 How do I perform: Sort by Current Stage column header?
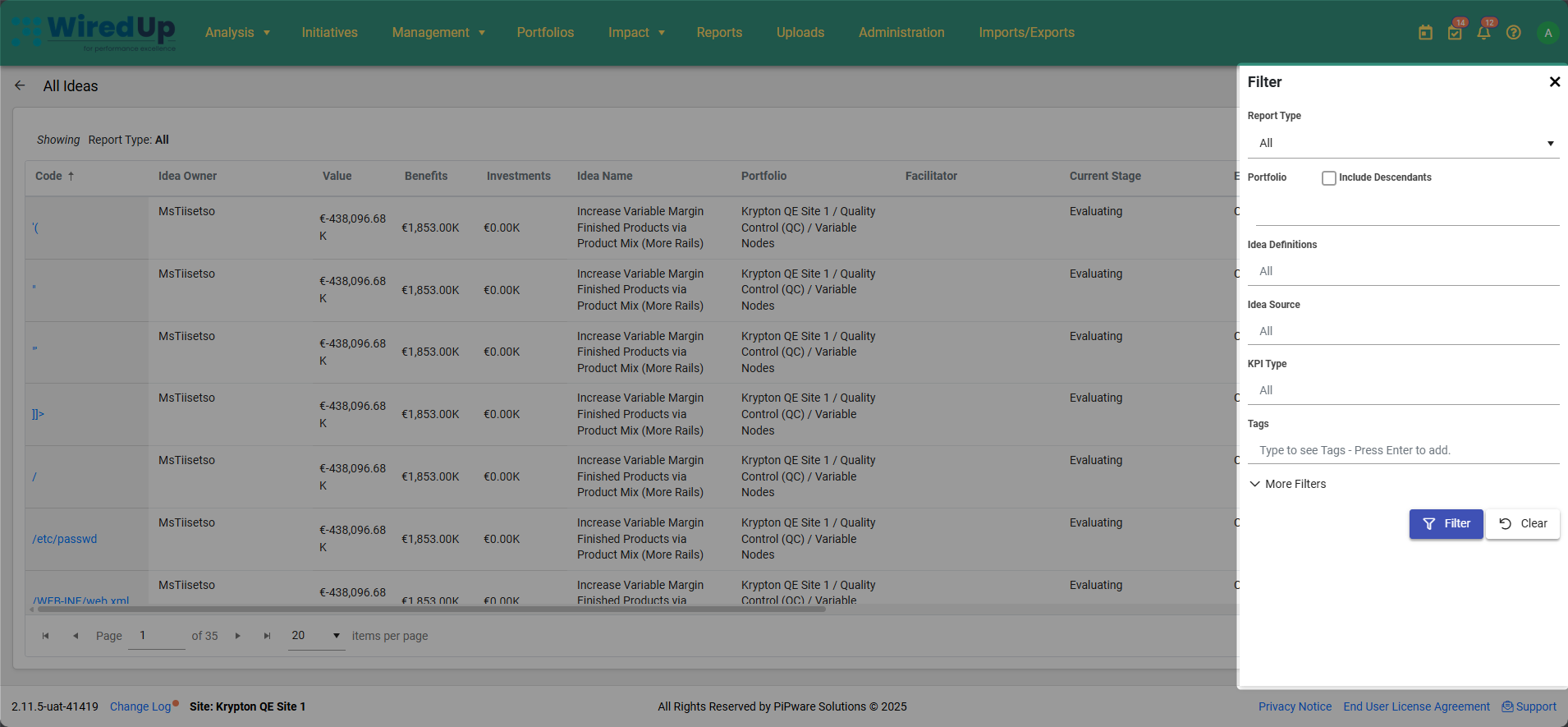[1105, 176]
